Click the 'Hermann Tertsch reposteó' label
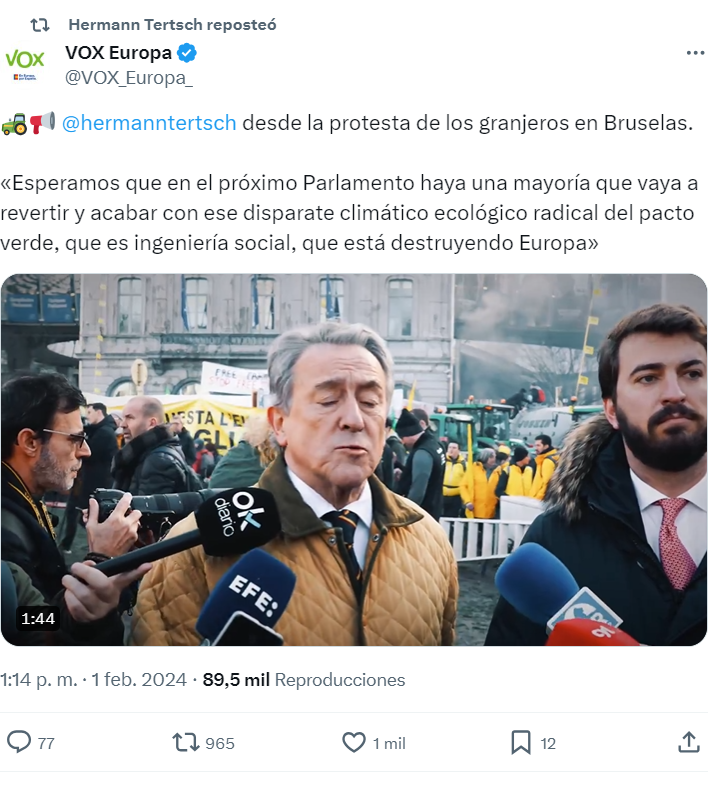Image resolution: width=719 pixels, height=788 pixels. click(172, 24)
